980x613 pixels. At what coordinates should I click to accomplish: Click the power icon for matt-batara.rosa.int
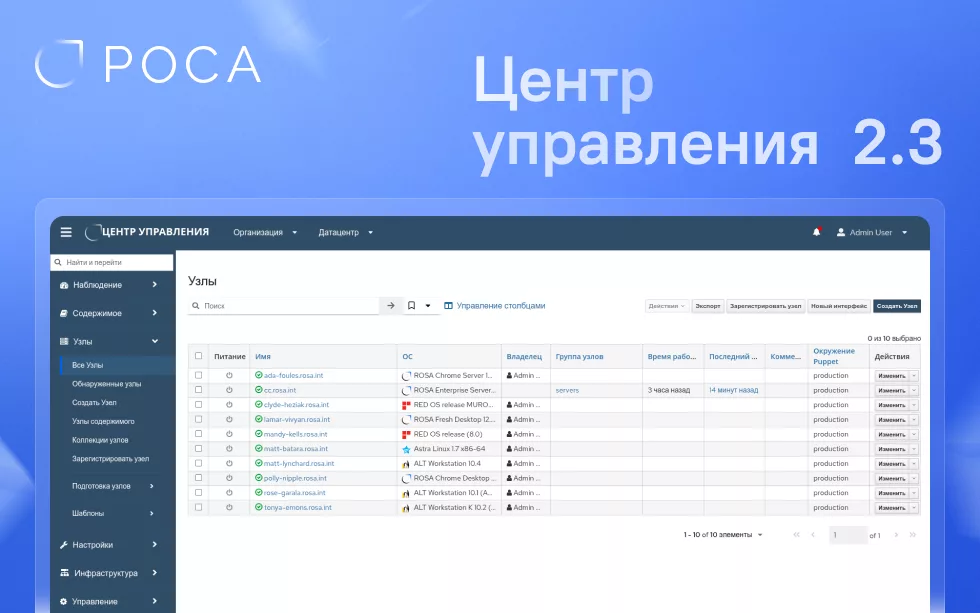[229, 449]
